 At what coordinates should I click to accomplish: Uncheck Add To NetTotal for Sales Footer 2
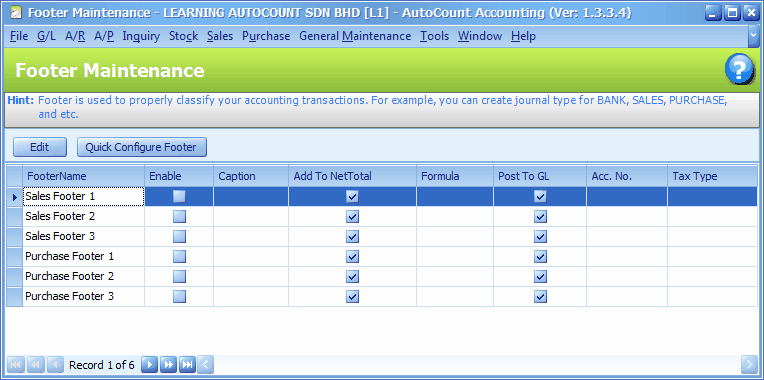point(352,216)
